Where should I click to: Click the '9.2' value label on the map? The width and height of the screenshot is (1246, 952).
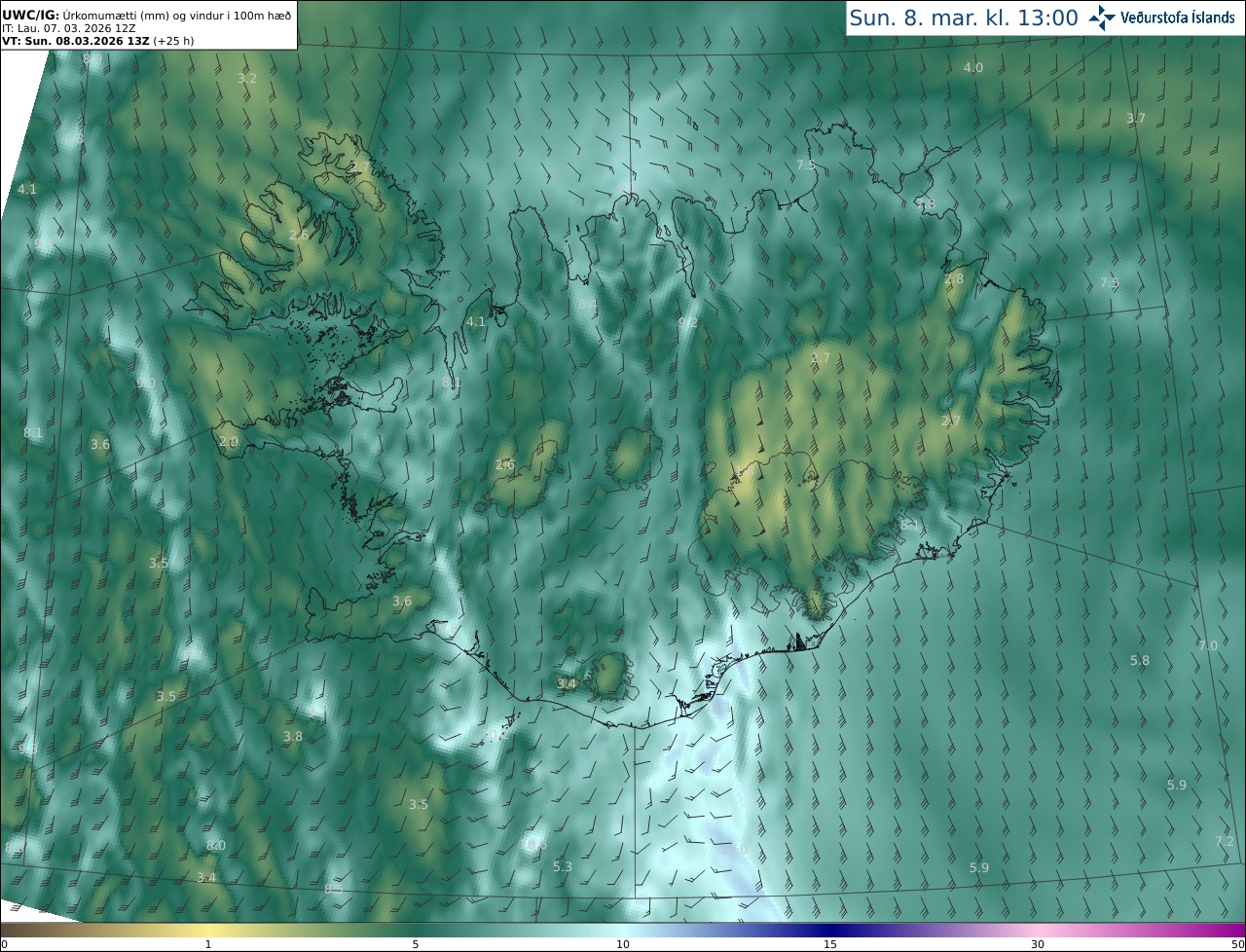[x=688, y=322]
